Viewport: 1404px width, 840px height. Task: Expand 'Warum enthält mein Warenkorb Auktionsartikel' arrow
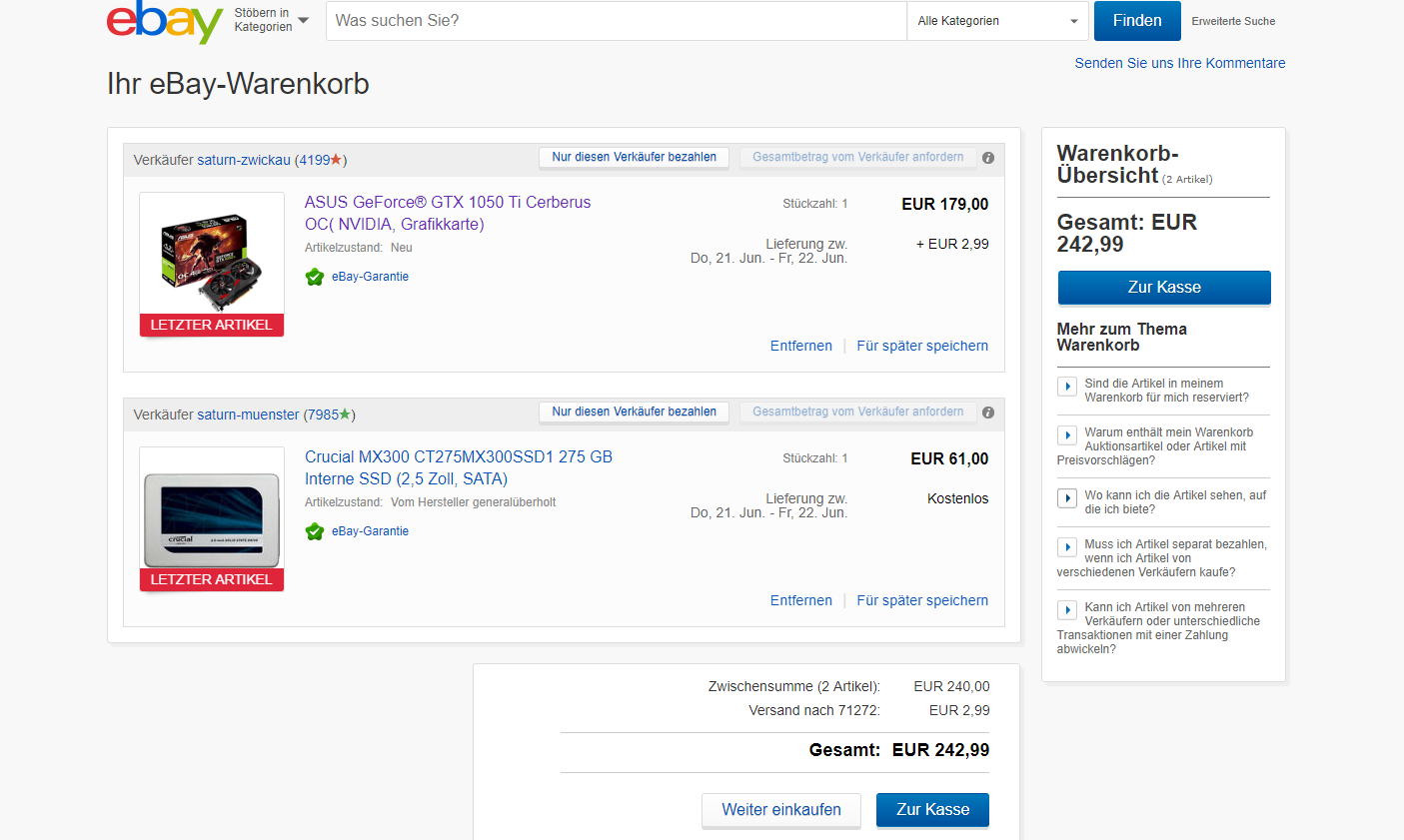1067,435
